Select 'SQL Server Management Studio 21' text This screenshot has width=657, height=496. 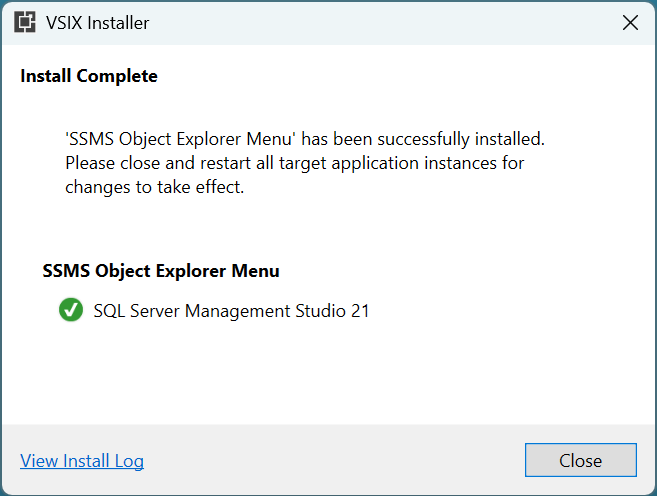[x=231, y=311]
